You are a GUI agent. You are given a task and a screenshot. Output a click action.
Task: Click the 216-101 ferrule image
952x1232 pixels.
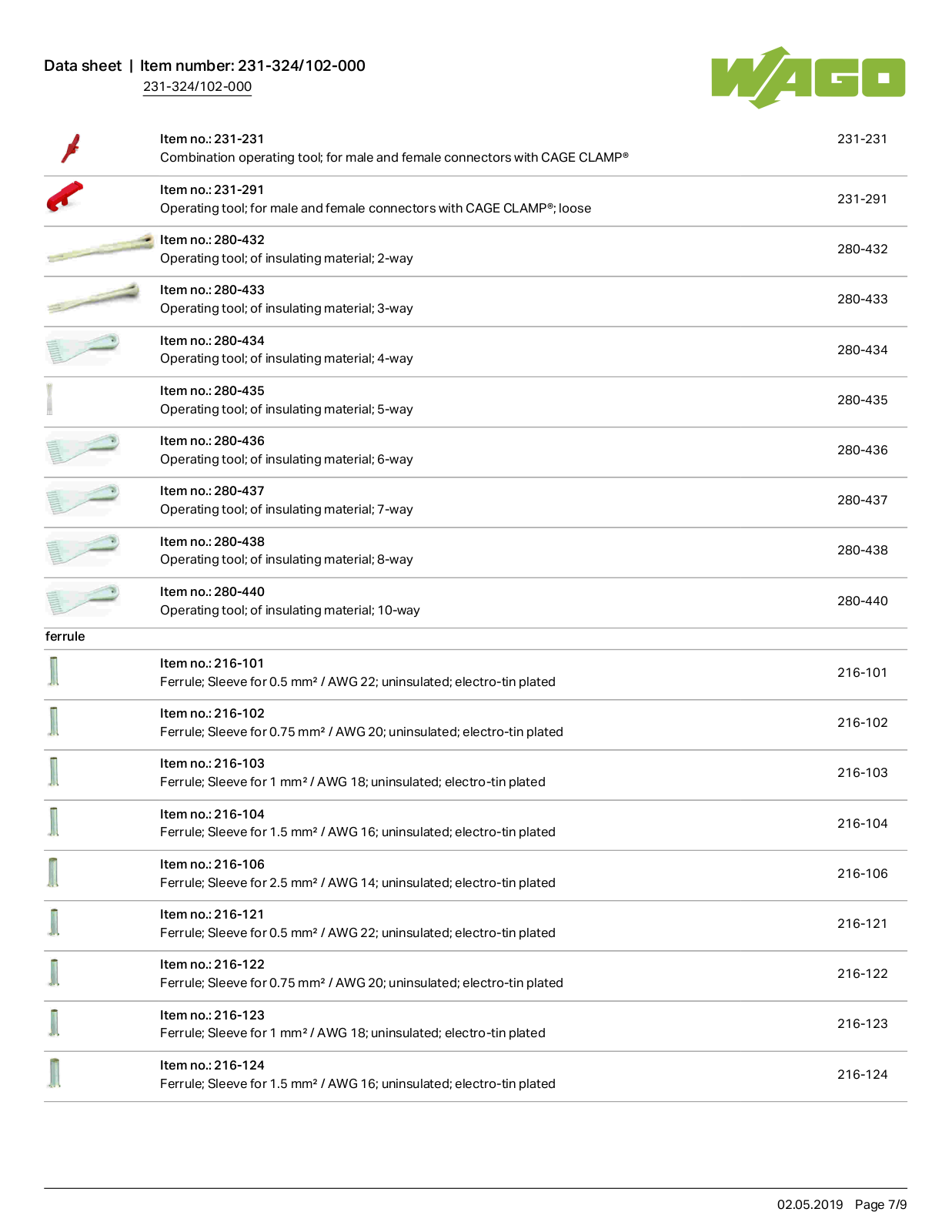coord(53,671)
